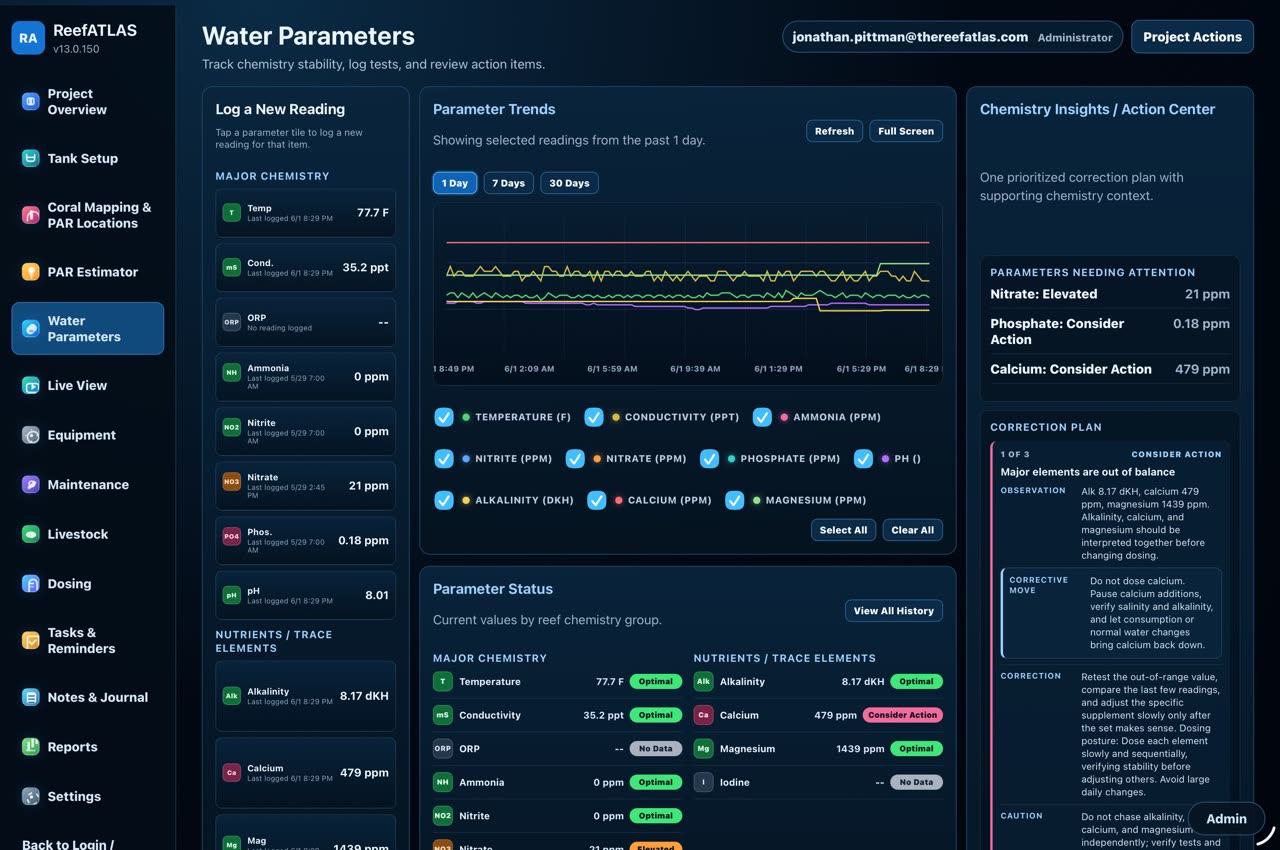Open the Live View menu item
Viewport: 1280px width, 850px height.
click(x=88, y=385)
